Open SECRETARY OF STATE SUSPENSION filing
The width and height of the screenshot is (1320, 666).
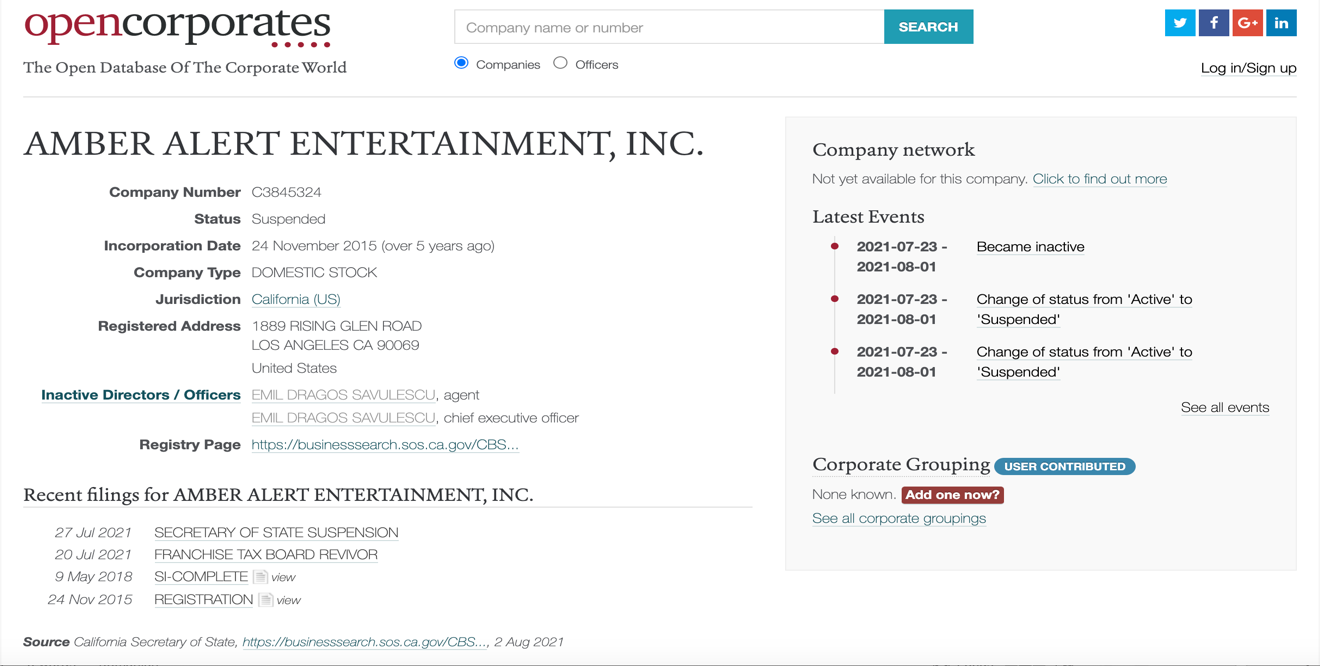pyautogui.click(x=276, y=533)
